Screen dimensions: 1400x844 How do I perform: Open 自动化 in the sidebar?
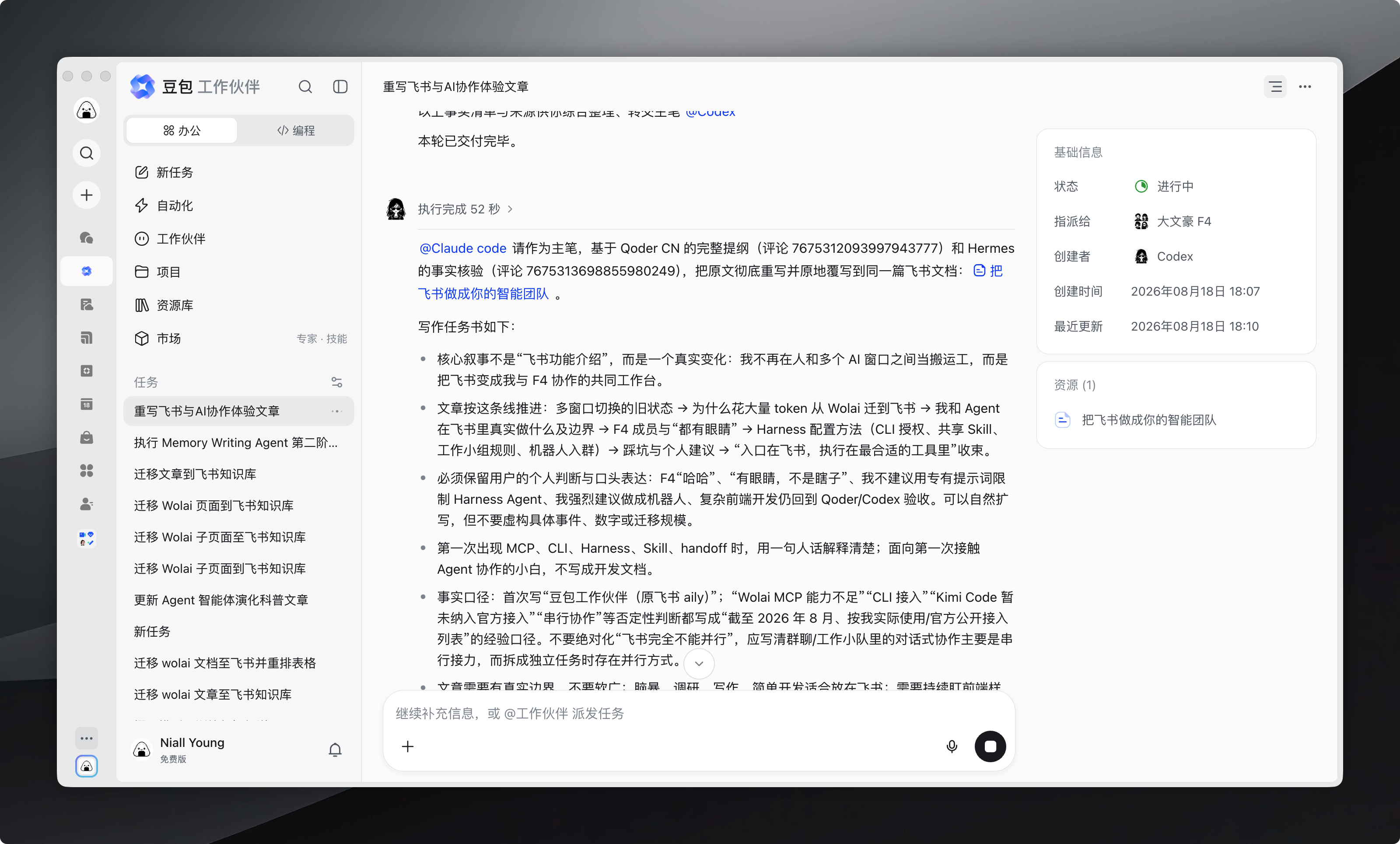(238, 205)
